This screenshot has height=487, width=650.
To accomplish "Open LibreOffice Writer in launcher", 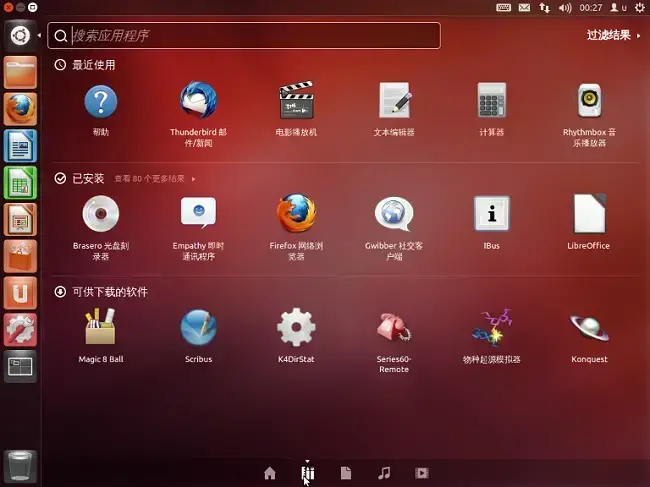I will point(20,146).
